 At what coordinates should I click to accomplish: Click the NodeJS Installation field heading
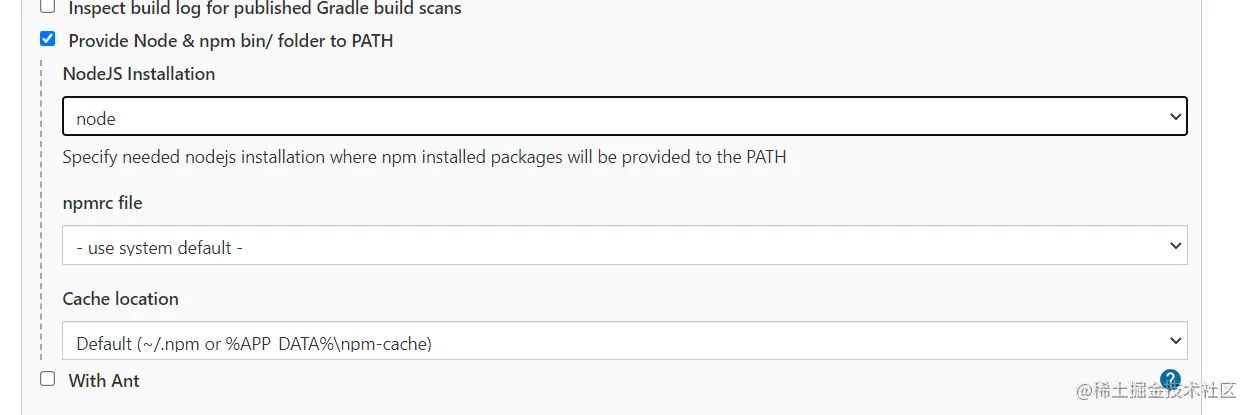(x=138, y=74)
